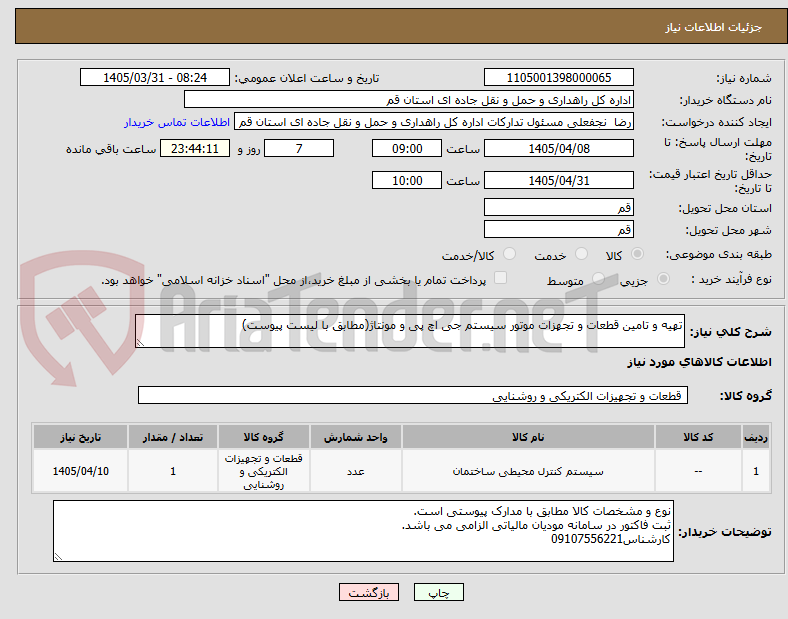
Task: Click the validity time field 10:00
Action: click(407, 180)
